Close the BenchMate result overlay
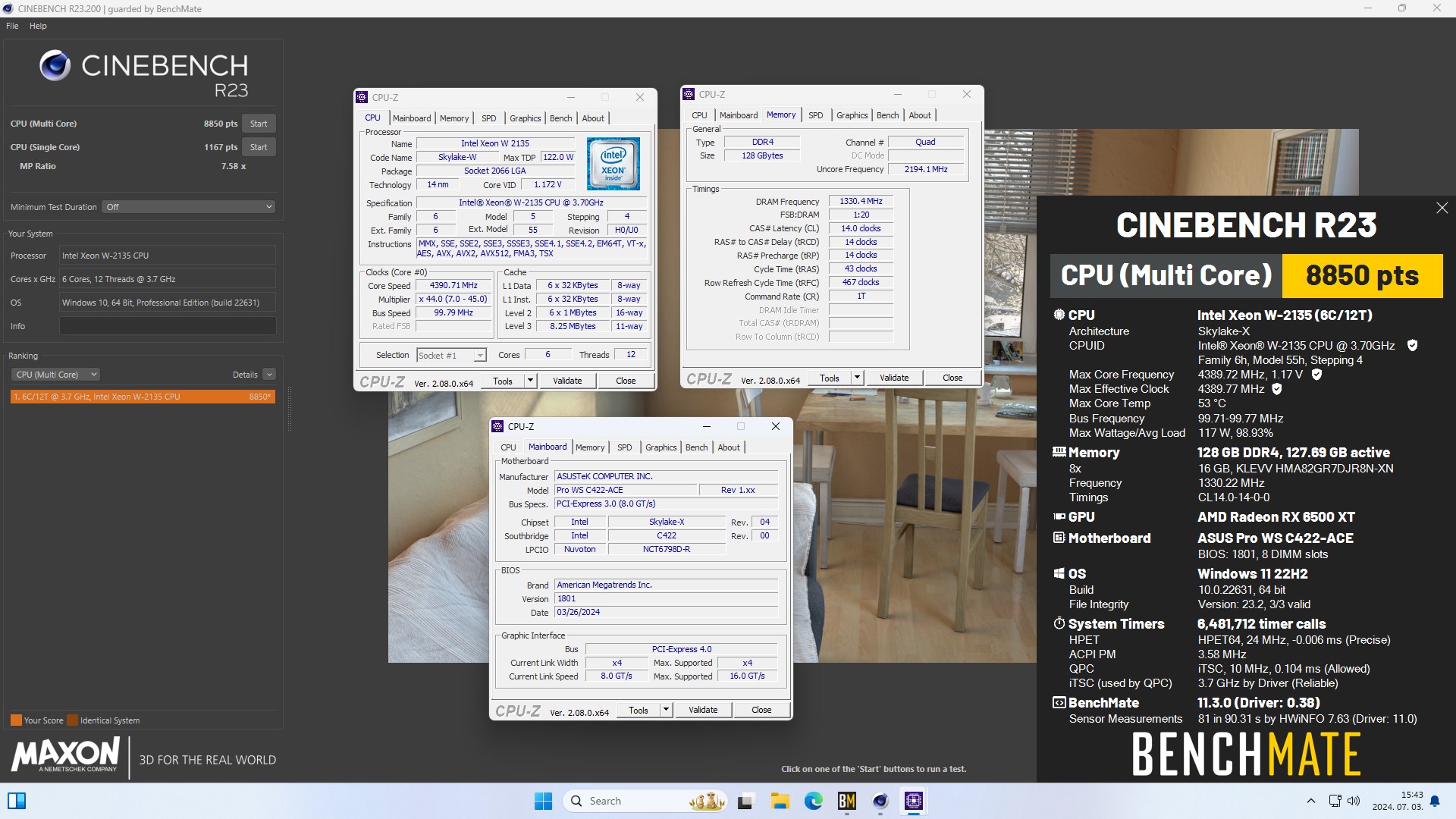 point(1442,208)
